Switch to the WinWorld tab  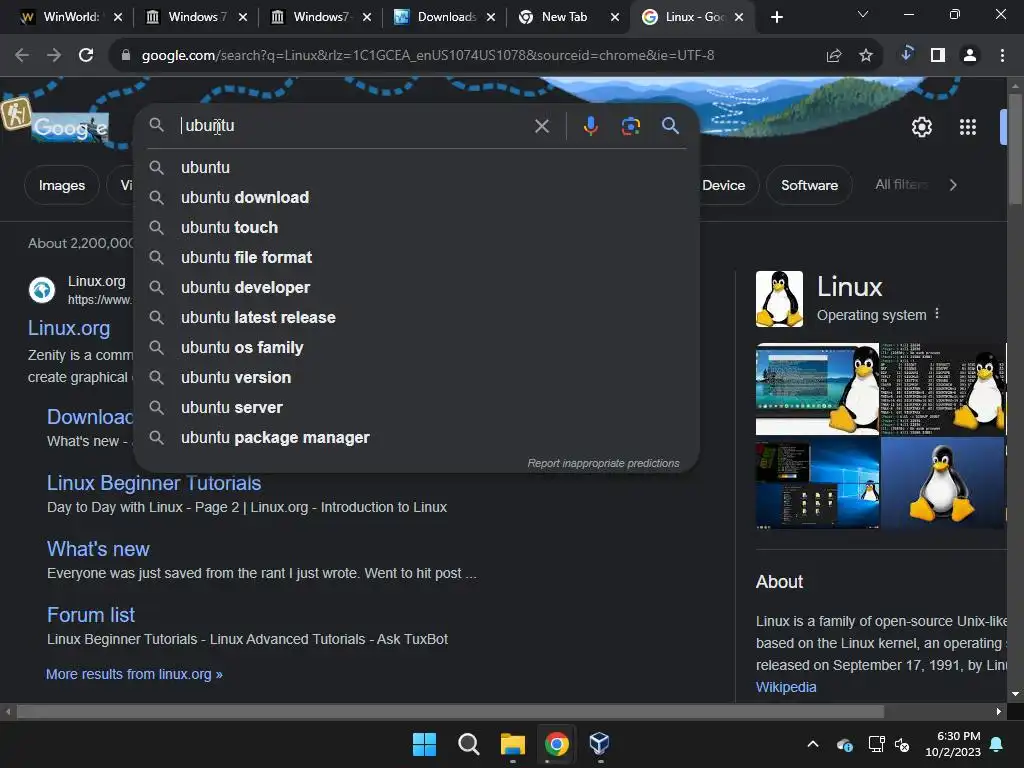click(x=61, y=17)
